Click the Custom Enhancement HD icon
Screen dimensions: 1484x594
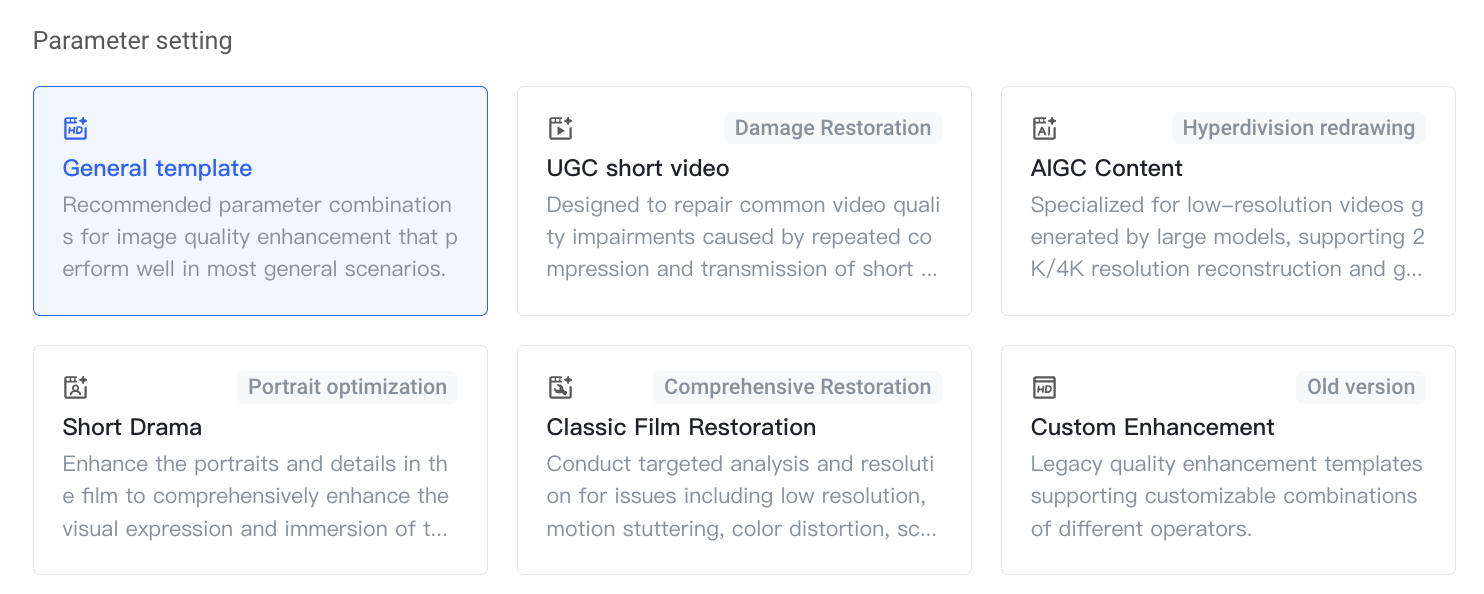coord(1044,387)
